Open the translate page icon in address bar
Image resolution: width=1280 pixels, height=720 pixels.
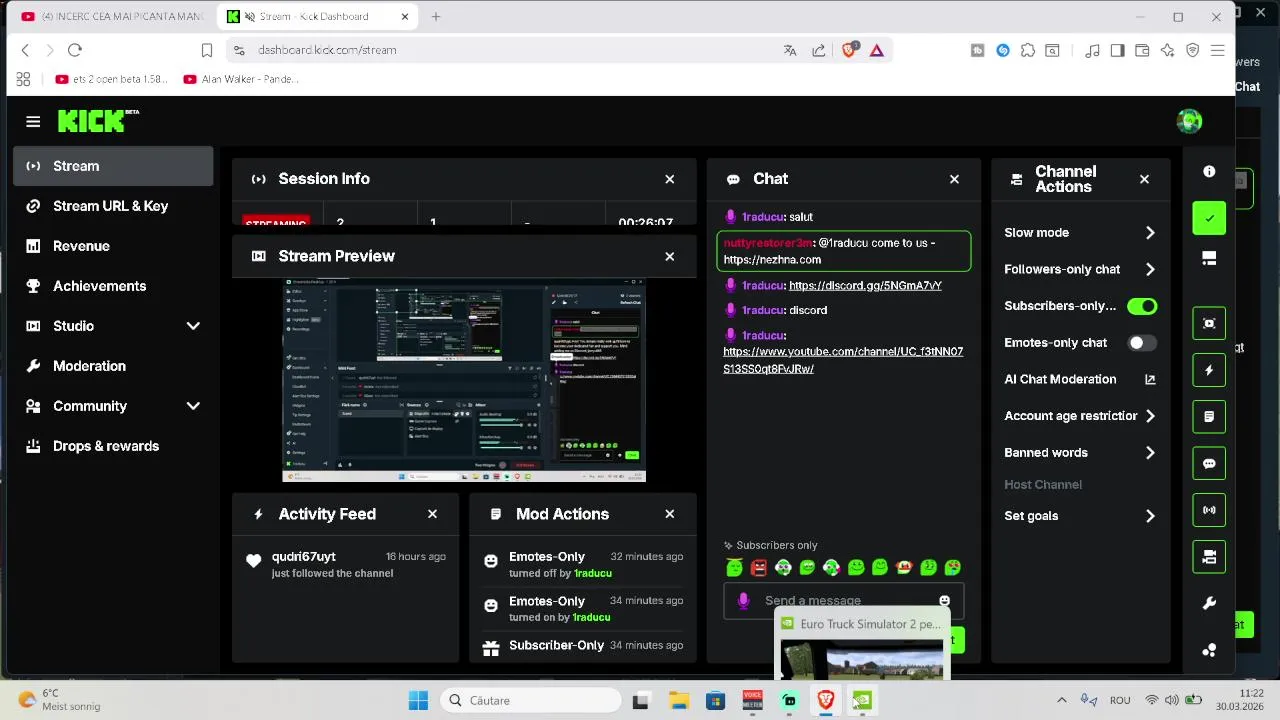[x=790, y=50]
